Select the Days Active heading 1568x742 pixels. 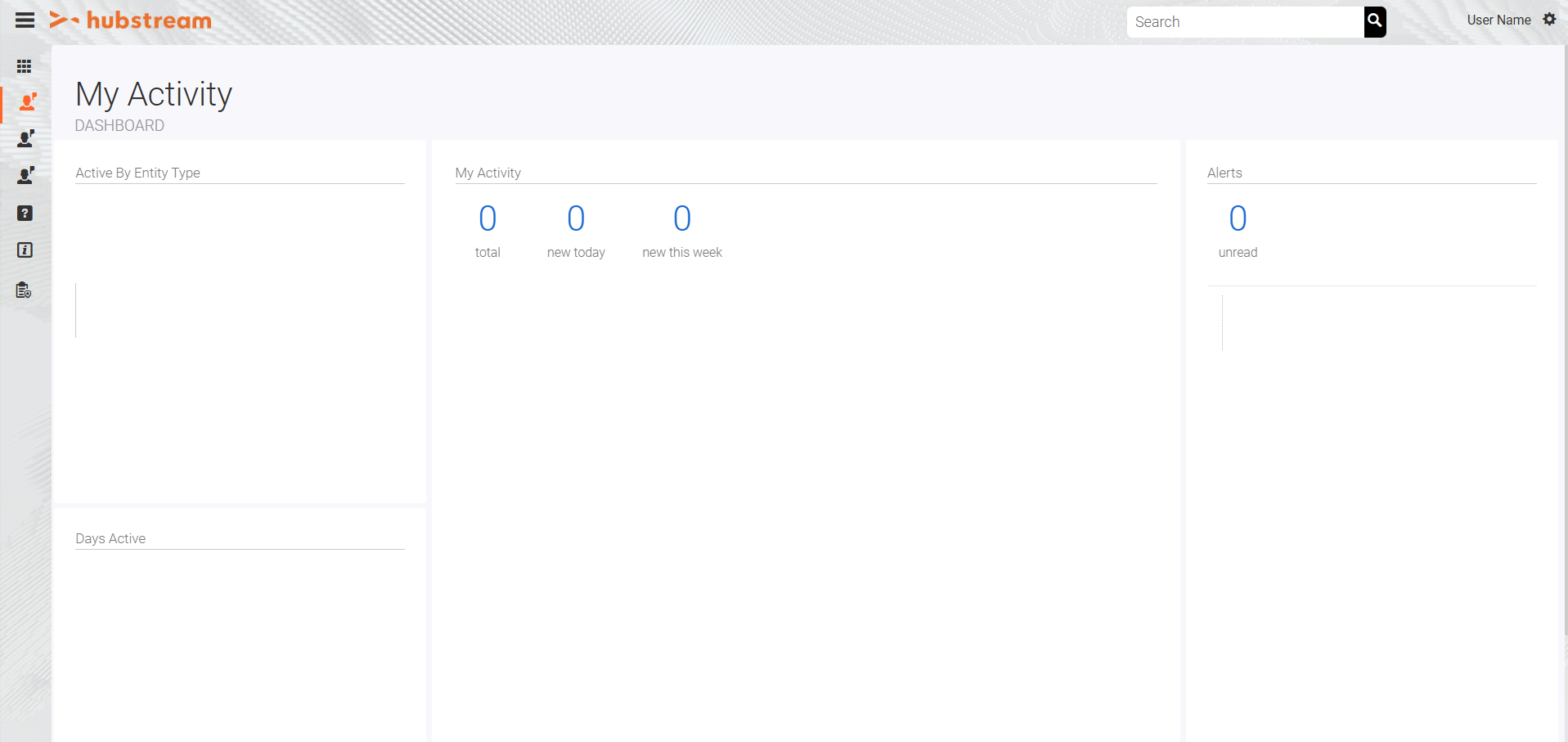110,538
